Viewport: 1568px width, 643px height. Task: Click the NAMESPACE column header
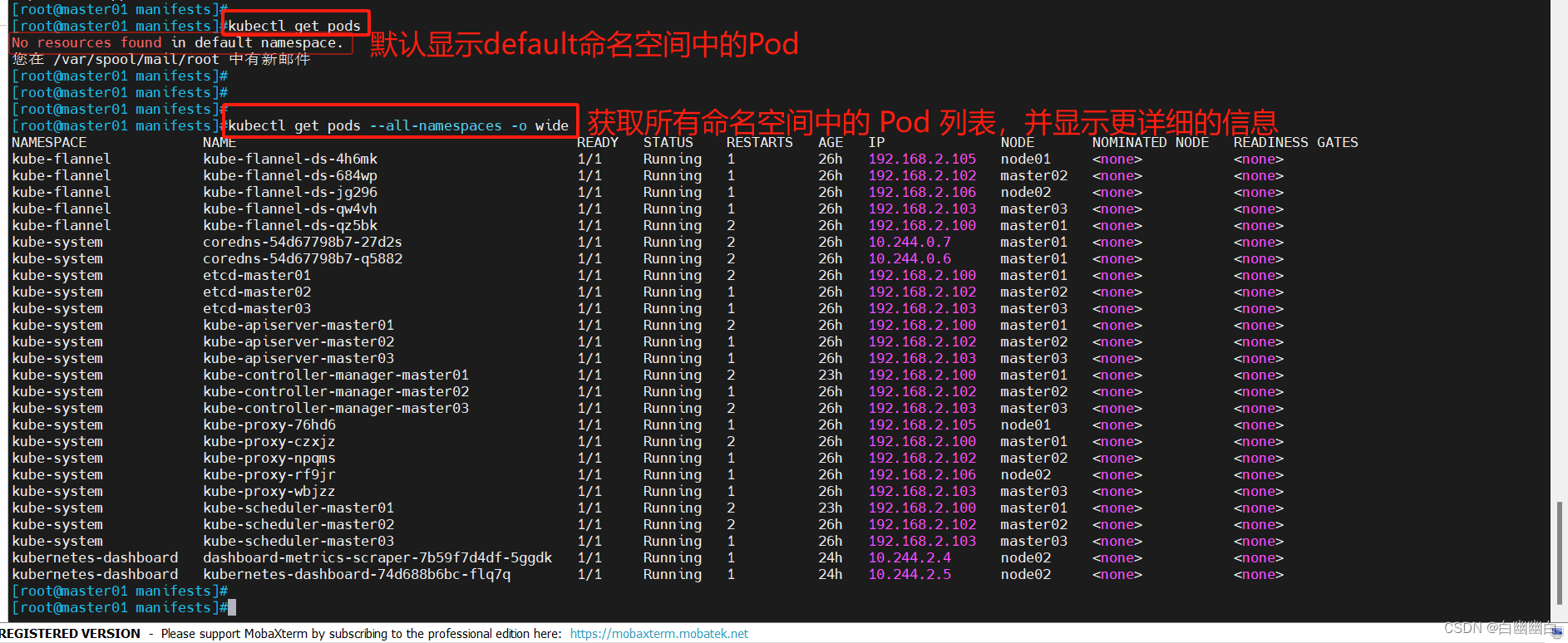click(49, 142)
